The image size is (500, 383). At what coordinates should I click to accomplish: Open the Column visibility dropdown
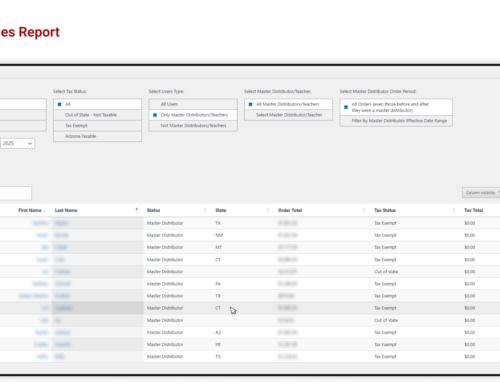[x=481, y=193]
